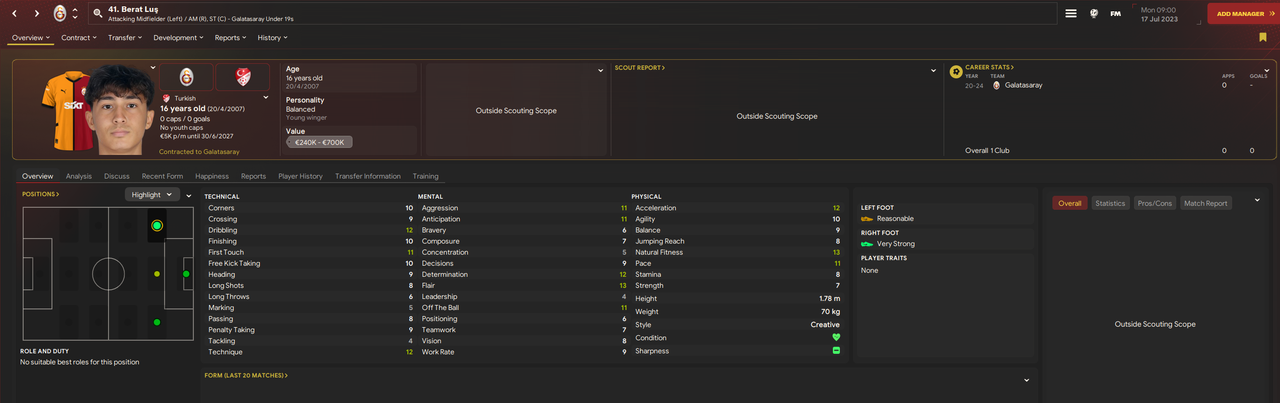Image resolution: width=1280 pixels, height=403 pixels.
Task: Click the green Sharpness icon
Action: pyautogui.click(x=836, y=351)
